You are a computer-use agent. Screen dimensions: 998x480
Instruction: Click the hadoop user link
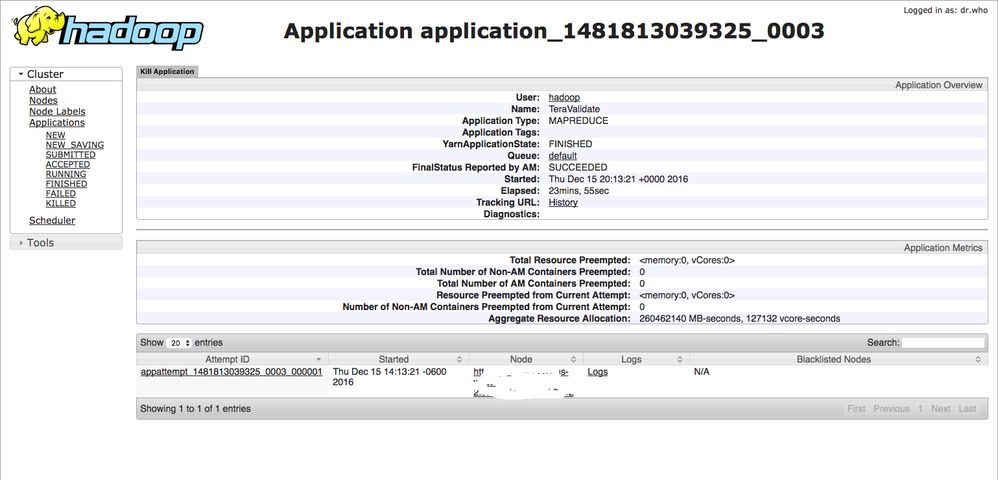(564, 97)
